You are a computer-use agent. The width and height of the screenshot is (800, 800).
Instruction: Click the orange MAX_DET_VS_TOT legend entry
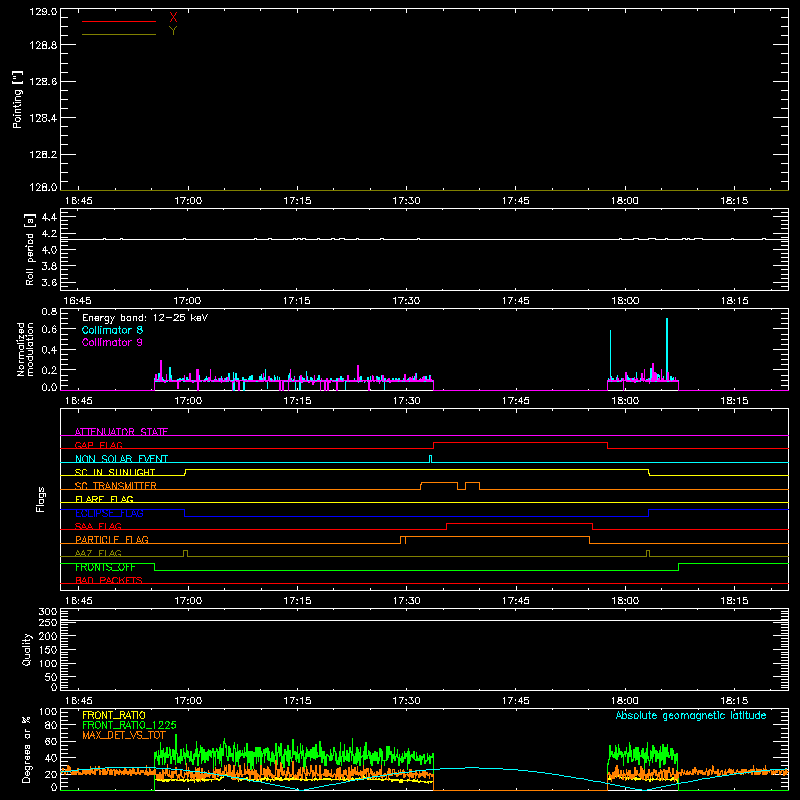(x=124, y=735)
